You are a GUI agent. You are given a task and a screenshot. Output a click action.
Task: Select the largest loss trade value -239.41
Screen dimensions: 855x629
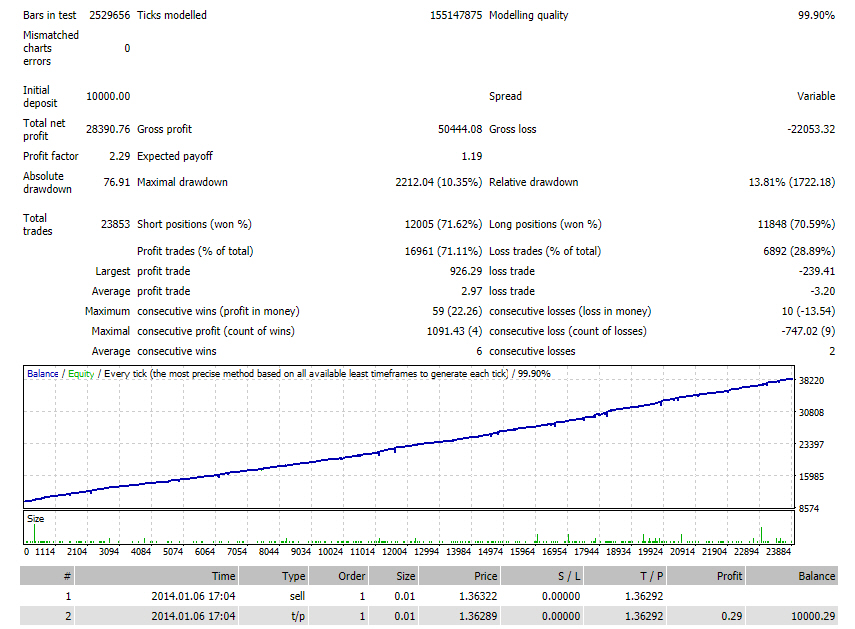816,271
